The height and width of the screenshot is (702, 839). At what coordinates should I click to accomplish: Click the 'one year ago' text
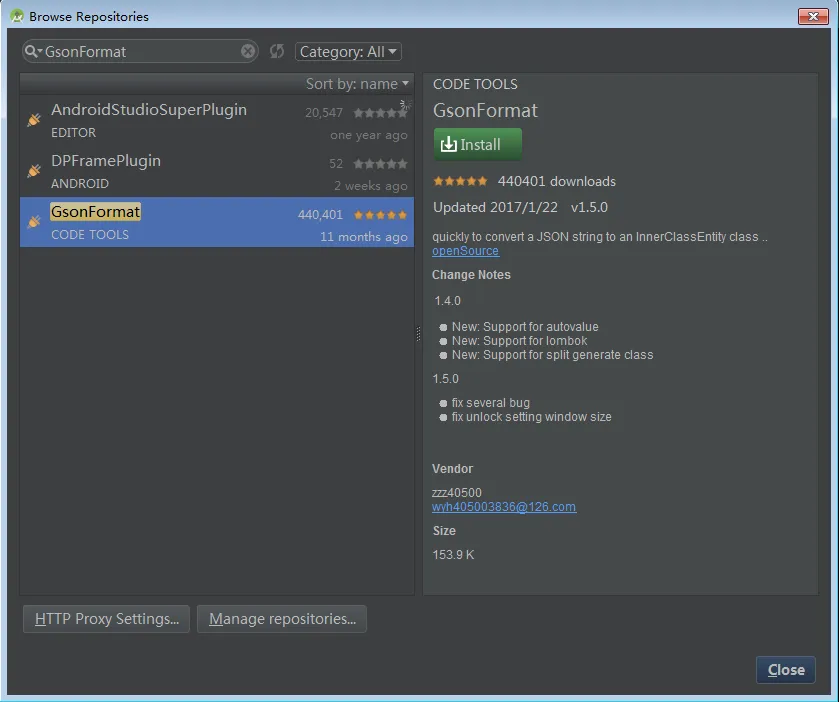coord(369,135)
